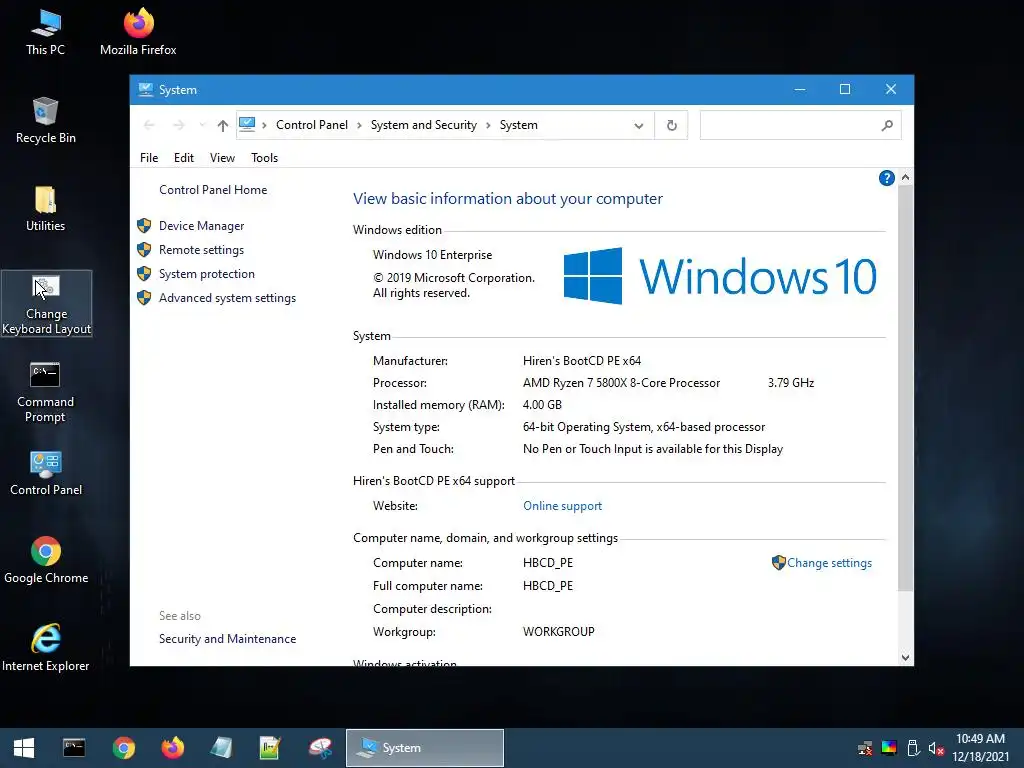Viewport: 1024px width, 768px height.
Task: Click scrollbar up arrow in System window
Action: 905,177
